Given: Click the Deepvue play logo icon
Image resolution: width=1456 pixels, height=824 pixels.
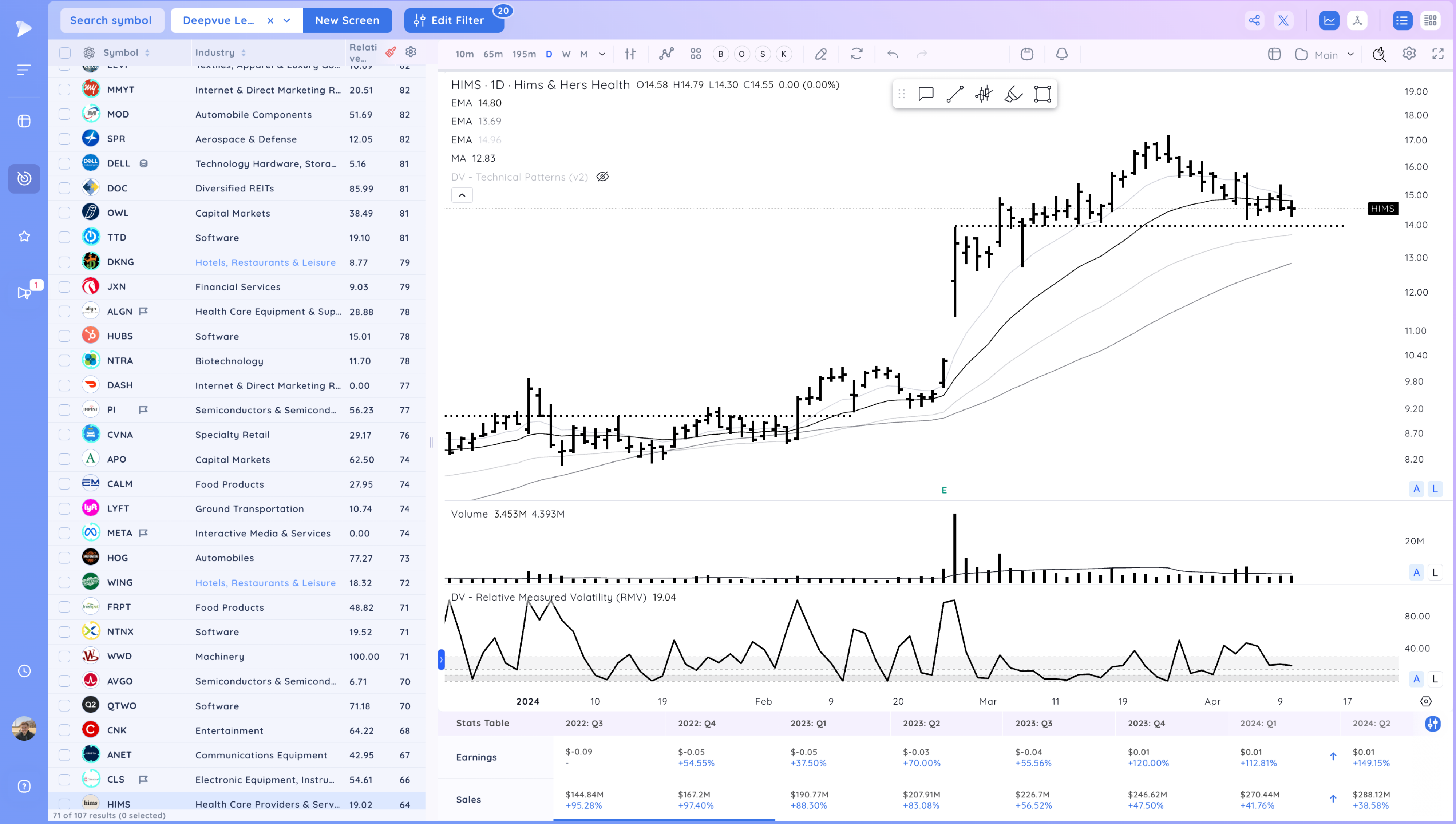Looking at the screenshot, I should (24, 28).
